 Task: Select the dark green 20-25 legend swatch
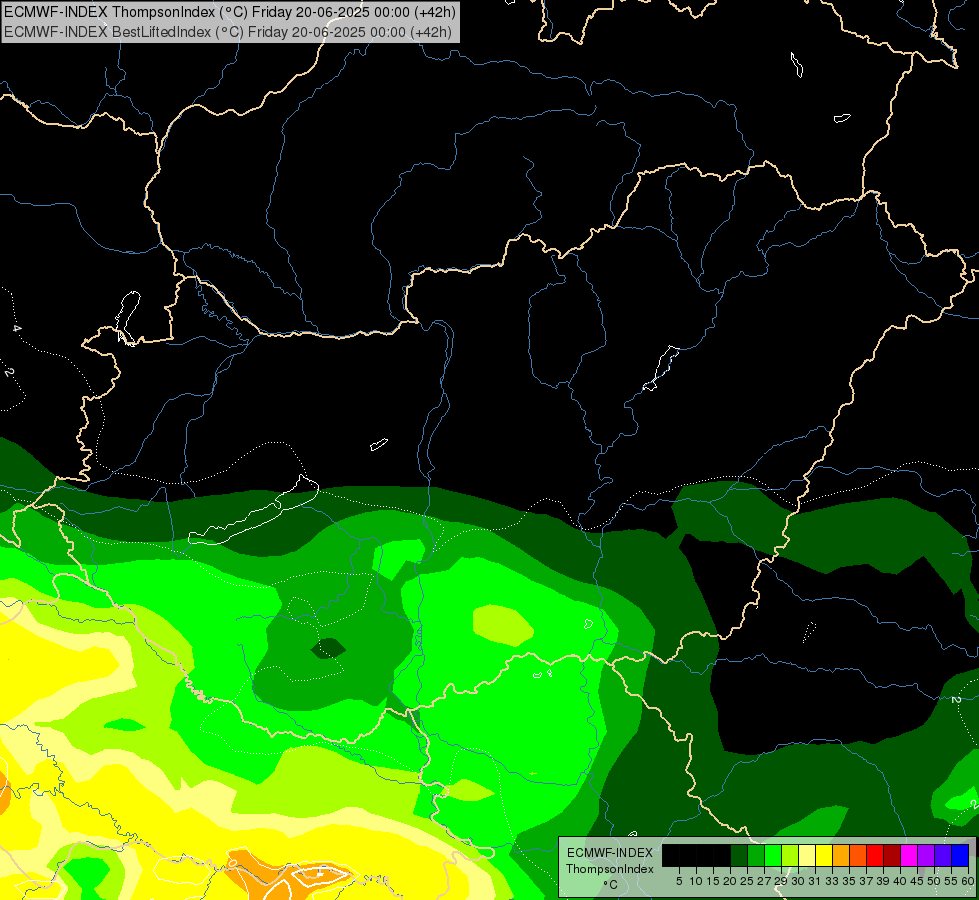739,855
